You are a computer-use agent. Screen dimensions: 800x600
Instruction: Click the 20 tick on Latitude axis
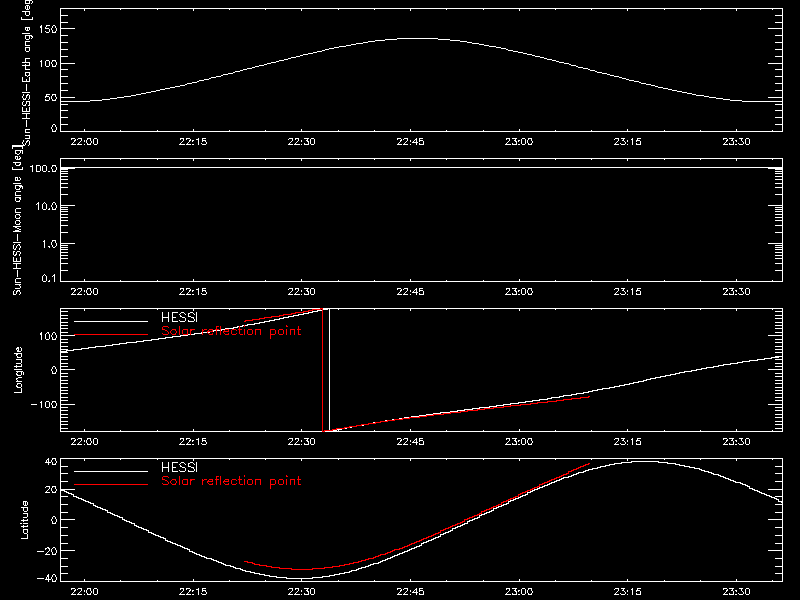(51, 490)
